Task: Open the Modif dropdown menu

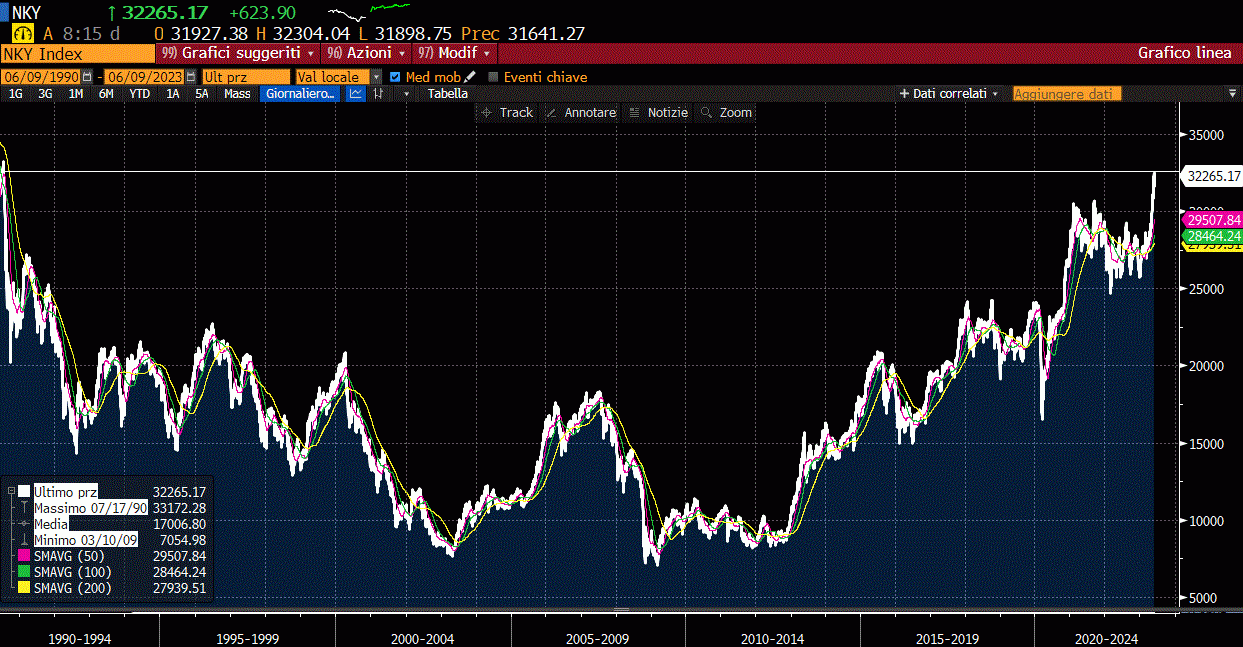Action: (455, 53)
